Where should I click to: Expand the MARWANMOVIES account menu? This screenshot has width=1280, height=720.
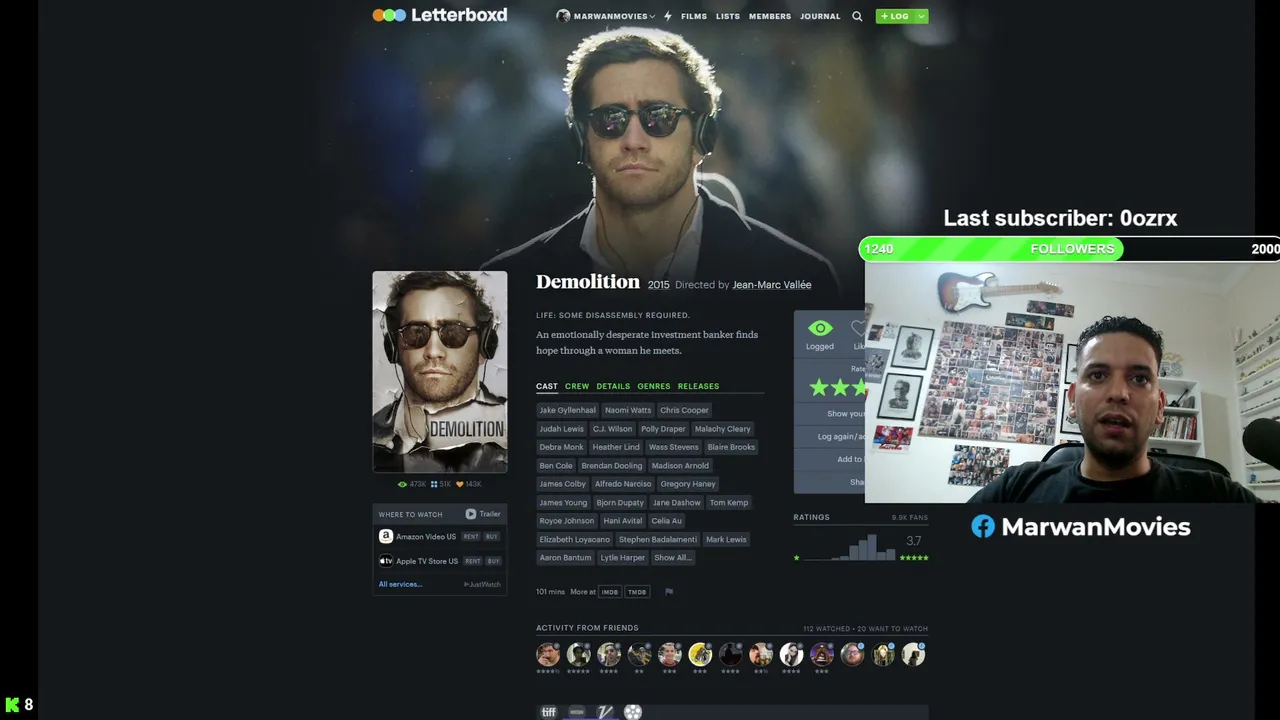coord(606,16)
